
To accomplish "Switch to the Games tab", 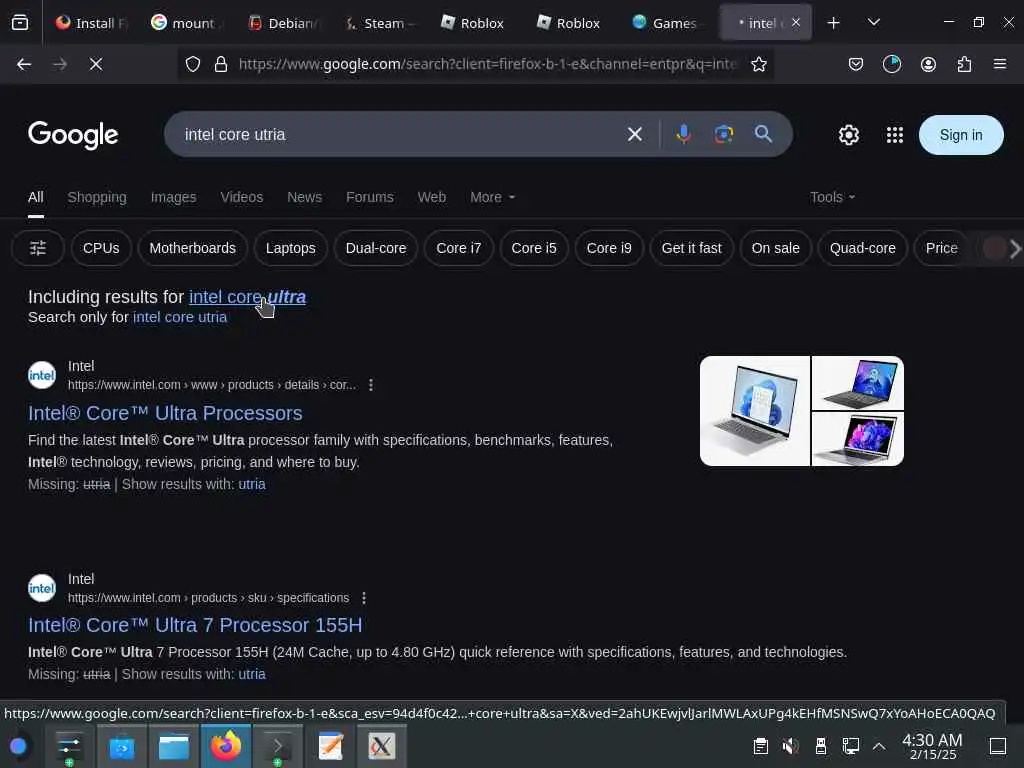I will click(665, 23).
